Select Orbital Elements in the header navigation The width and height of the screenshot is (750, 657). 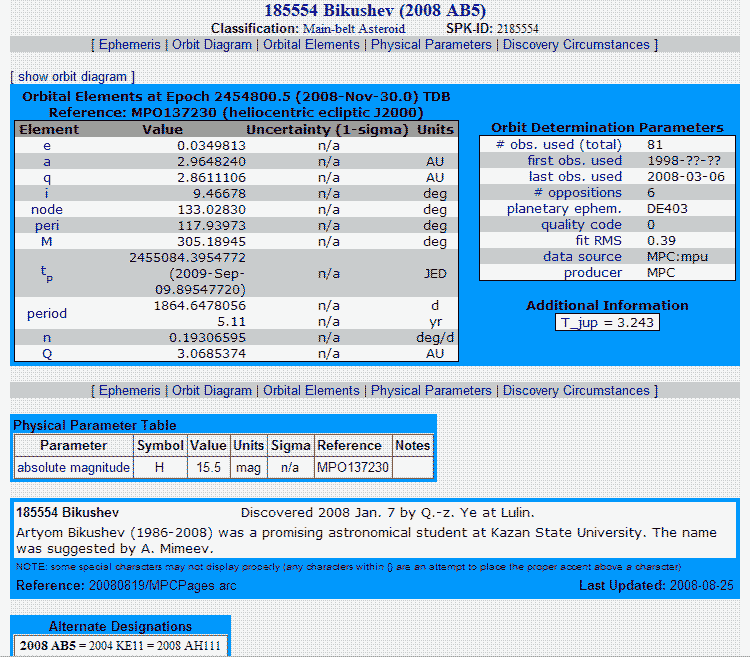coord(311,45)
